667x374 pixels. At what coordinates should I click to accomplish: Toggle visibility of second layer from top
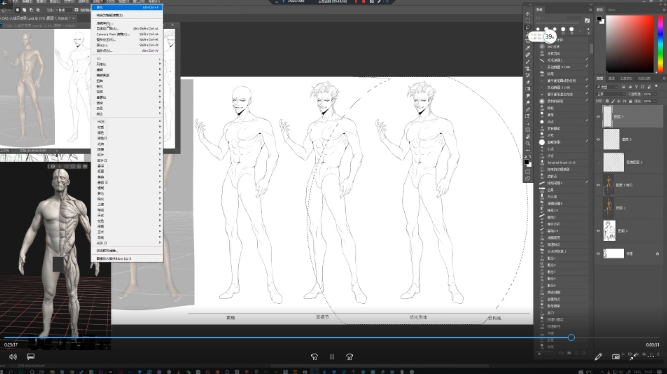tap(598, 139)
